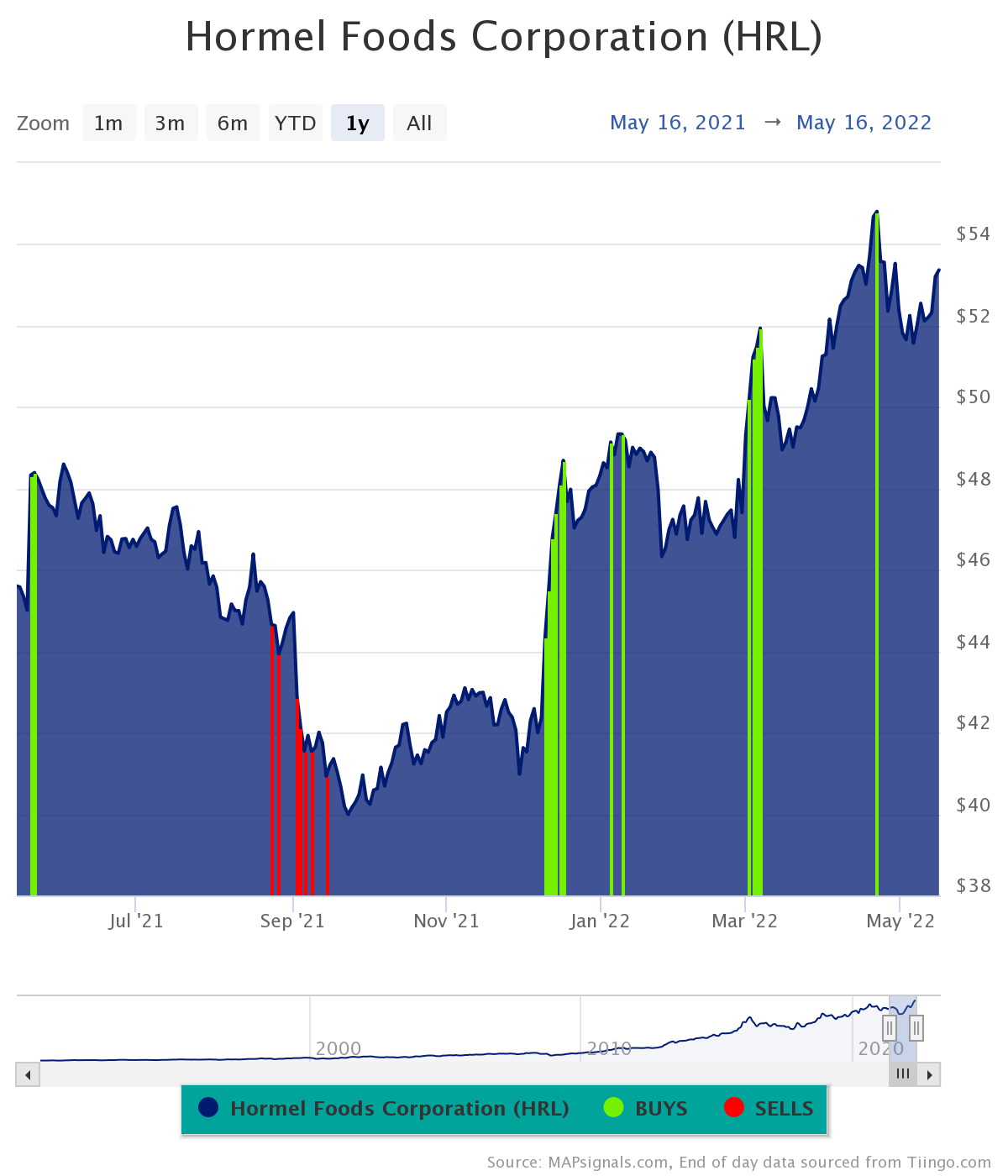Click the green BUY bar in late April 2022
The image size is (1008, 1176).
pyautogui.click(x=877, y=554)
